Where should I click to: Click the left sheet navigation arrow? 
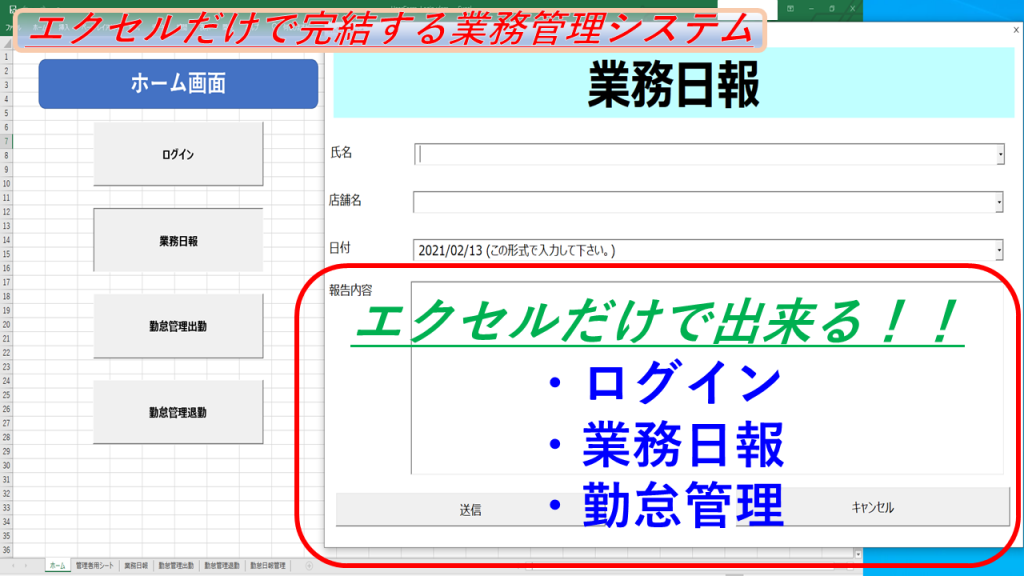tap(13, 566)
